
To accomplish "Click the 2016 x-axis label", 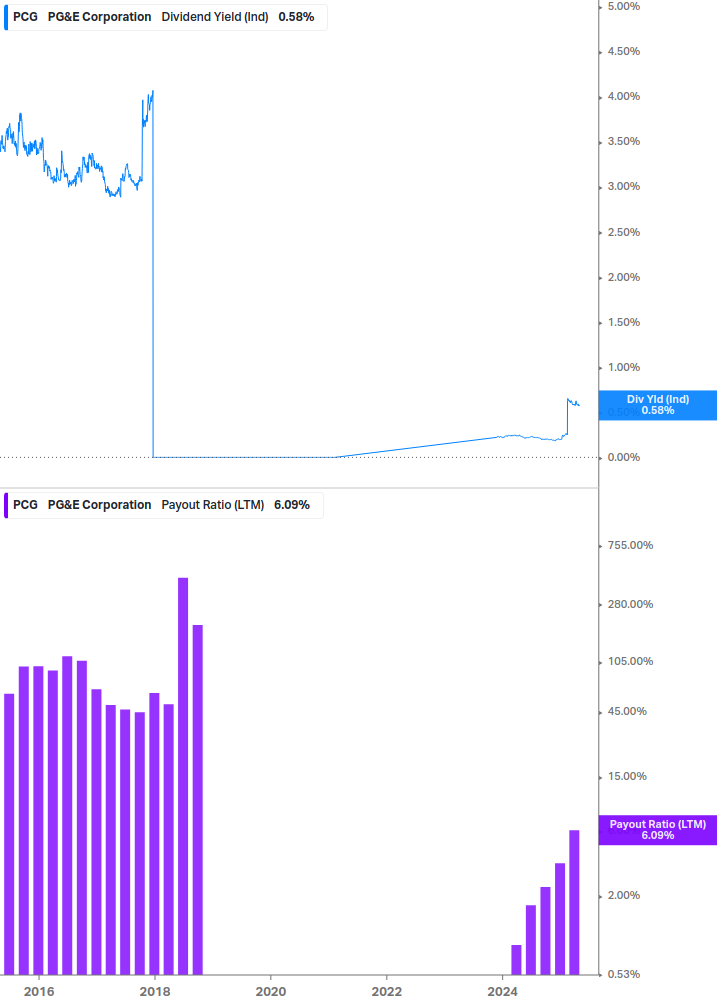I will [39, 992].
